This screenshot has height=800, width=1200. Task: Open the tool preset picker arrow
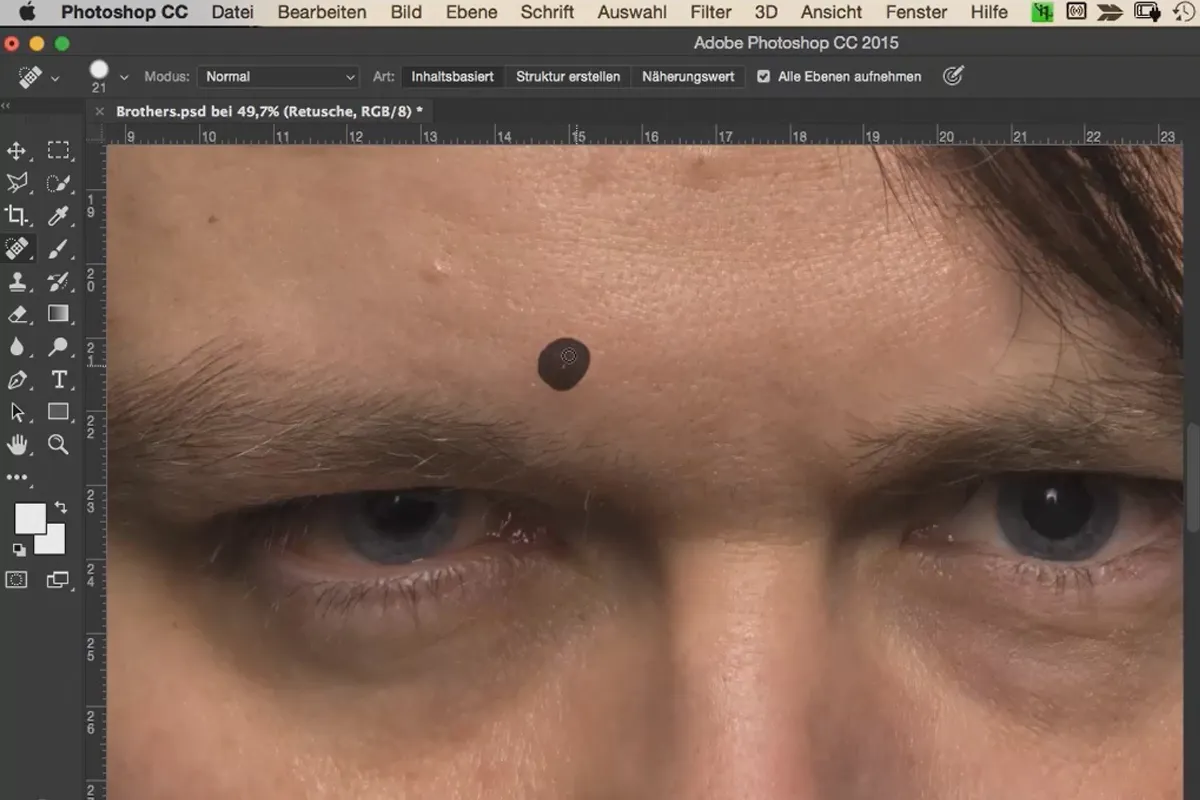point(55,77)
